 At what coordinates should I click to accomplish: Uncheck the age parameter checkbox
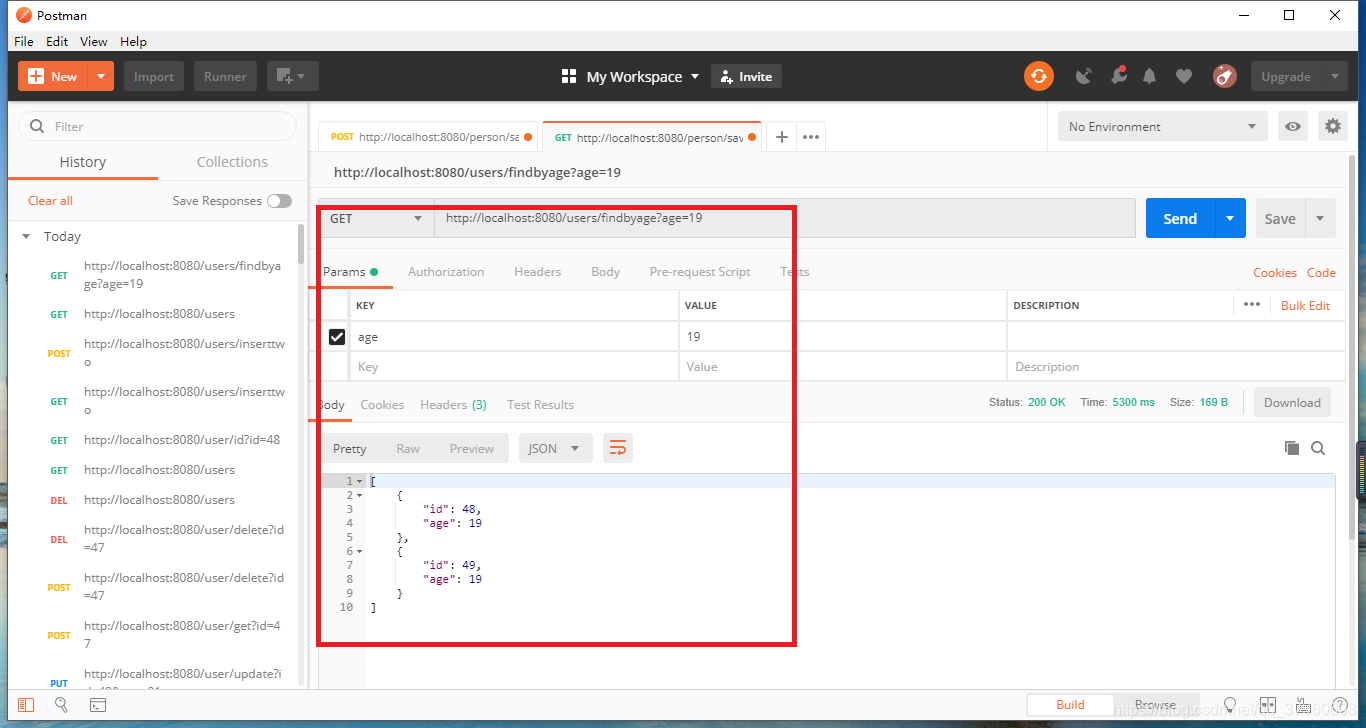[x=337, y=337]
